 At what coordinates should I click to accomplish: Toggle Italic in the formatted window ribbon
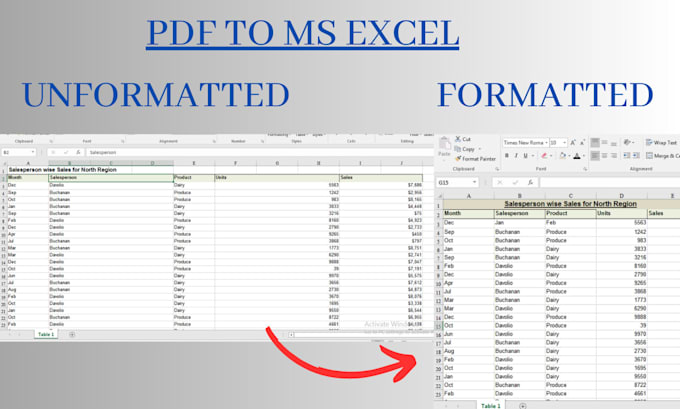[x=516, y=155]
